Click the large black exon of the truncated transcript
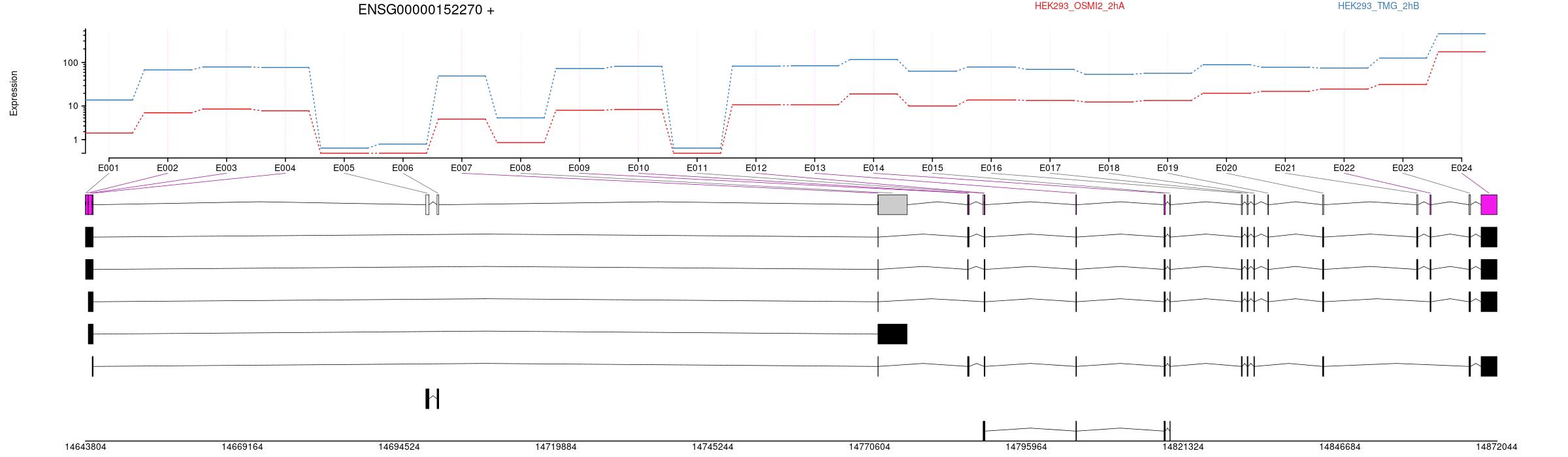Screen dimensions: 1568x457 [x=892, y=334]
